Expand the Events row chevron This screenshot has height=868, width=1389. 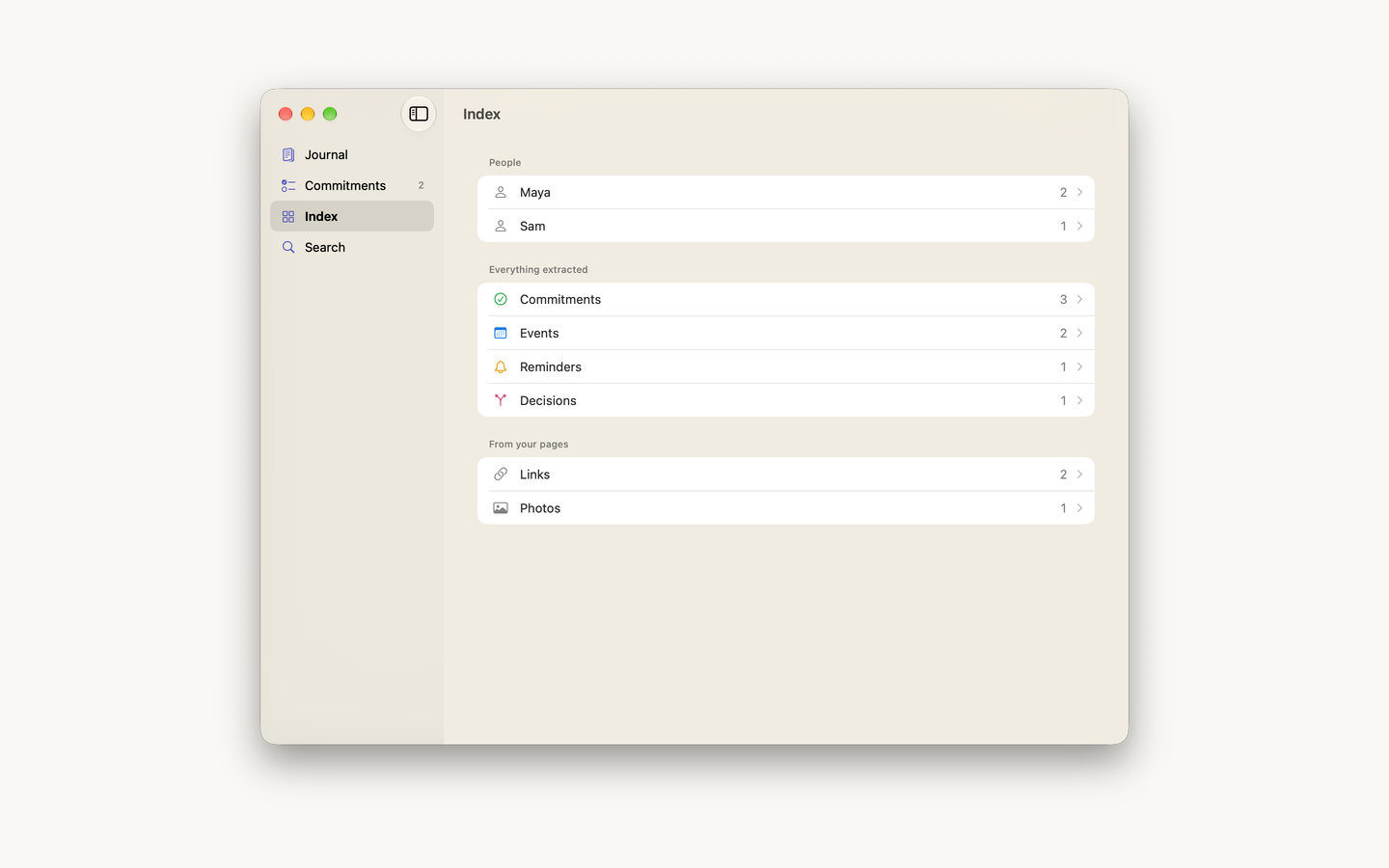(1079, 333)
